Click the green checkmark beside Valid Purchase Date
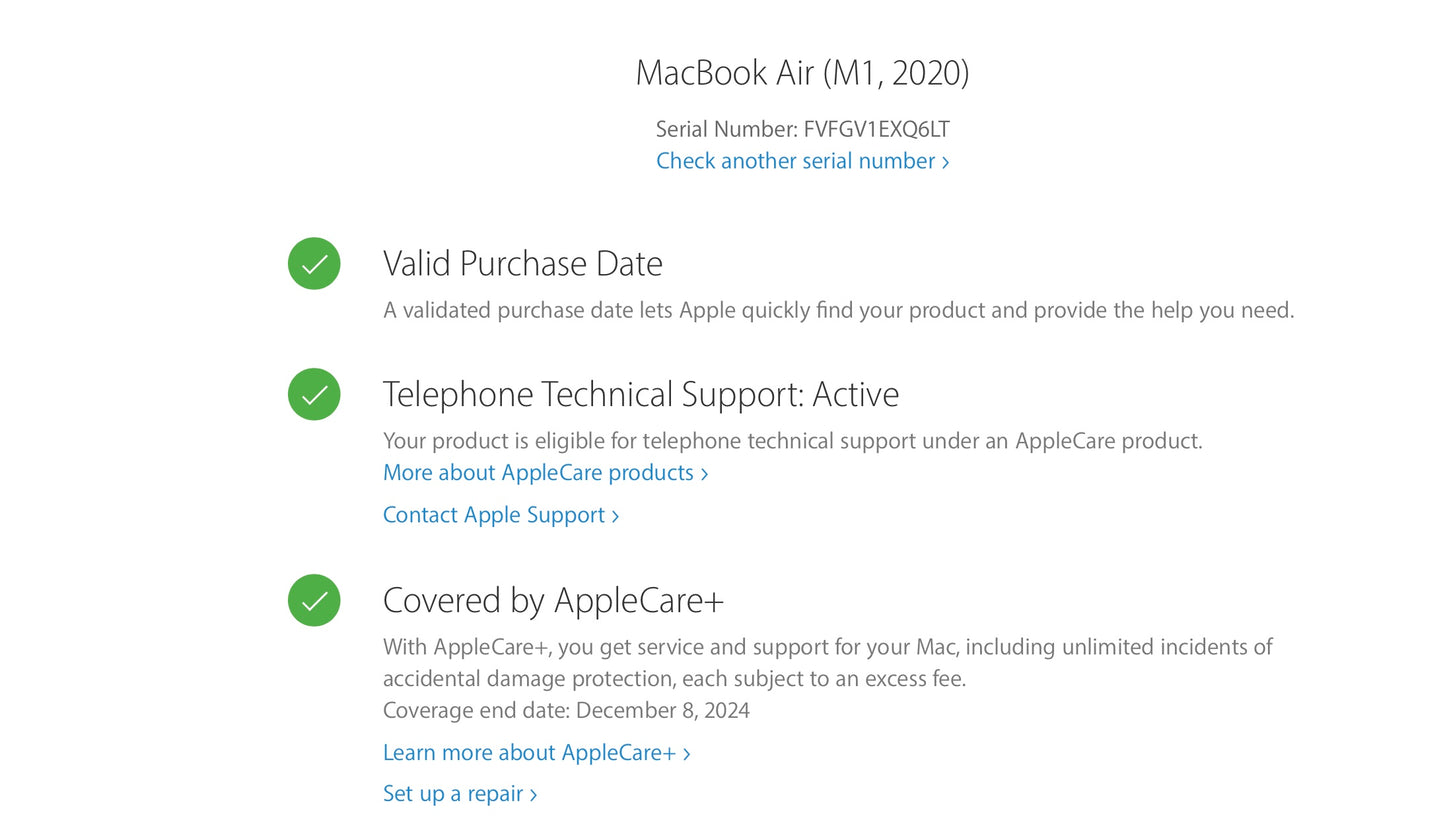 (314, 264)
